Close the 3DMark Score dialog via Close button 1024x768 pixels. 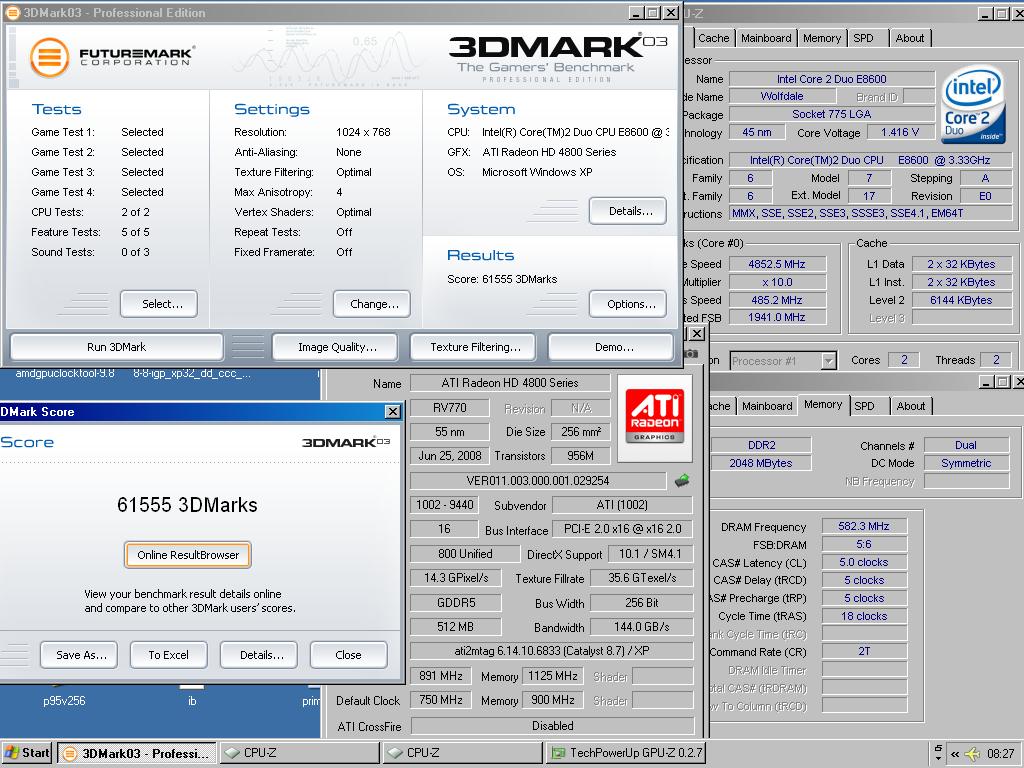349,654
